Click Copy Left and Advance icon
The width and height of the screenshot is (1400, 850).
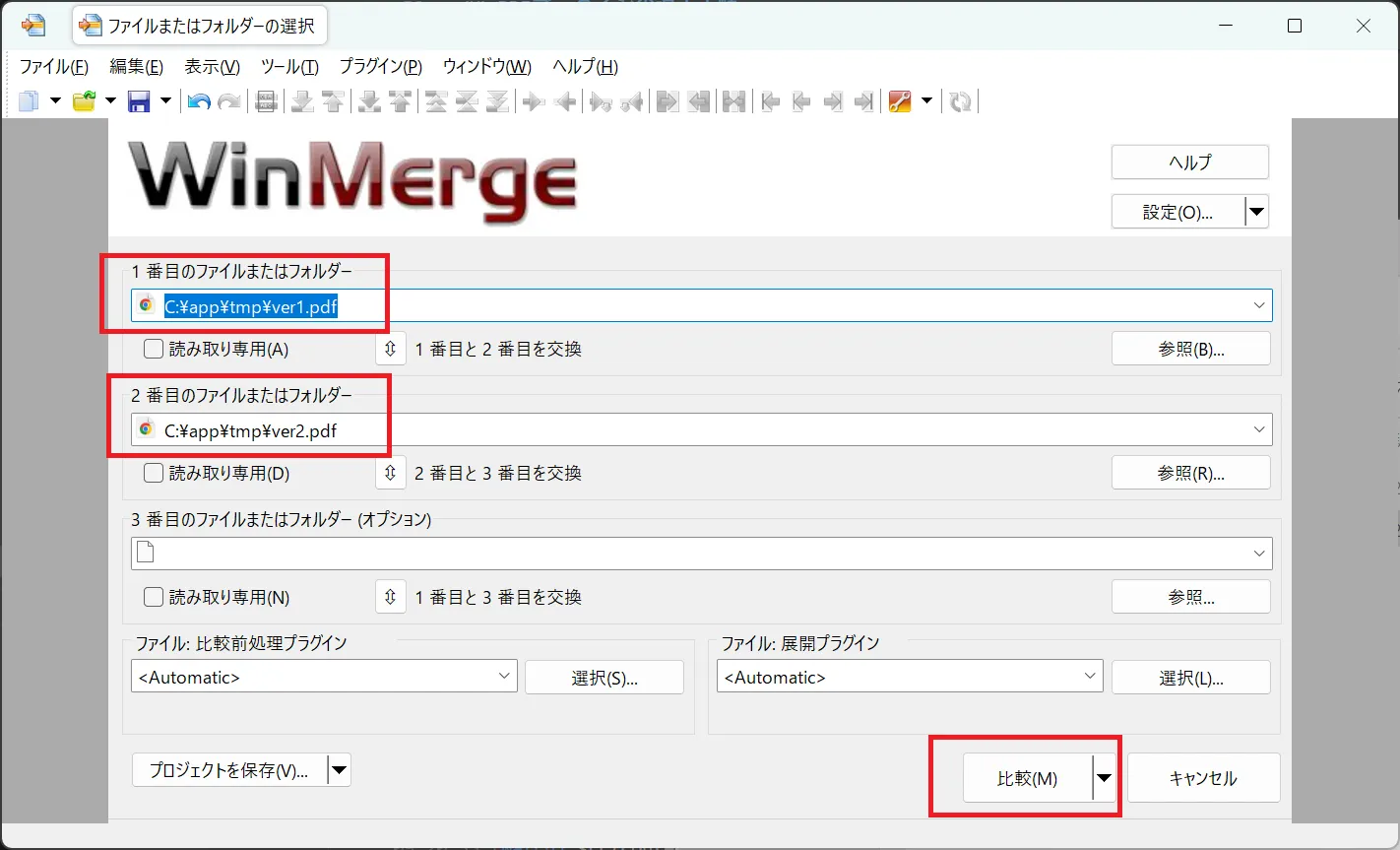[632, 100]
